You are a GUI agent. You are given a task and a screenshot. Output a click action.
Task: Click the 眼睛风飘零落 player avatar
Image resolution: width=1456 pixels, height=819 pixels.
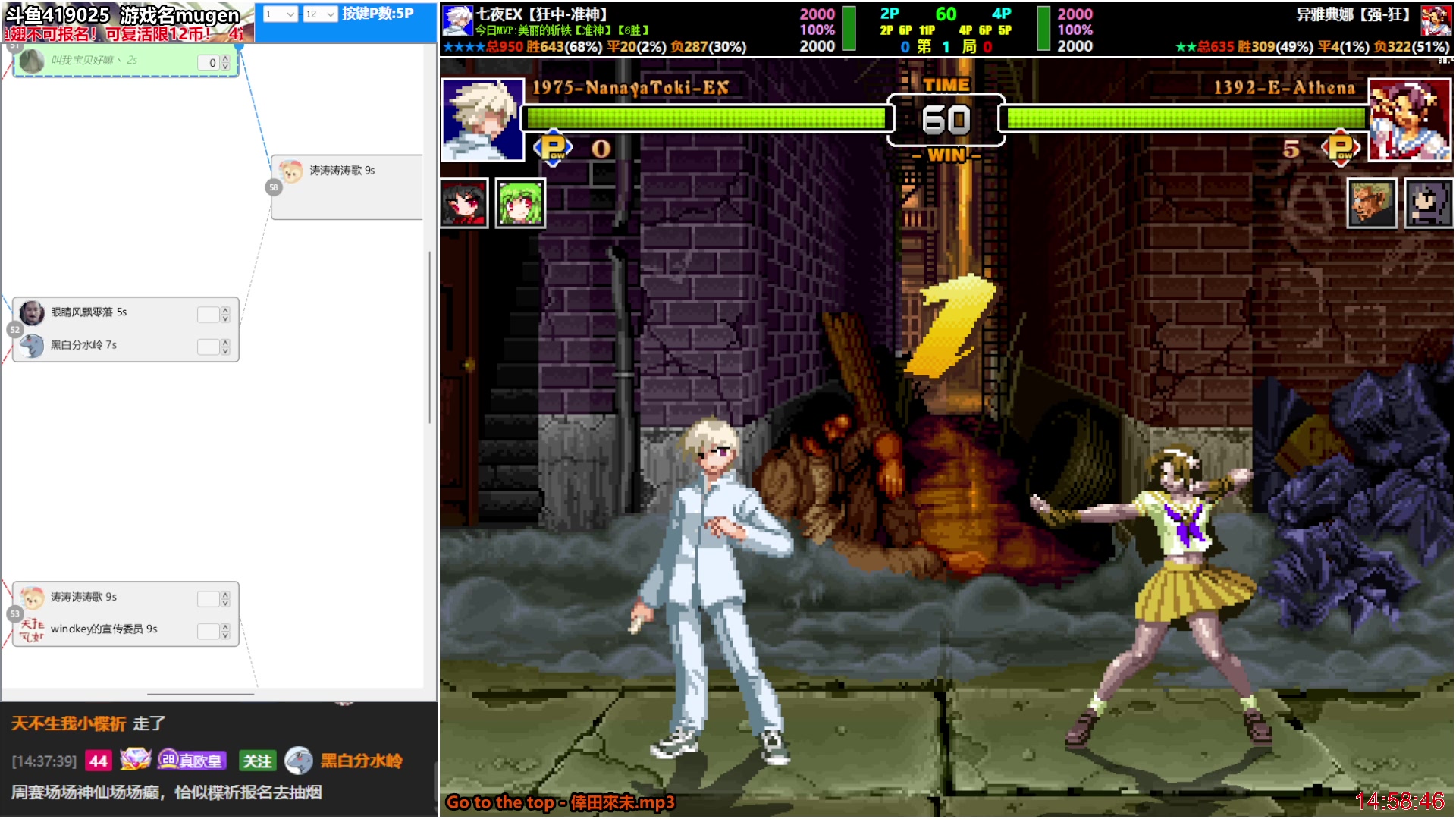pyautogui.click(x=32, y=312)
